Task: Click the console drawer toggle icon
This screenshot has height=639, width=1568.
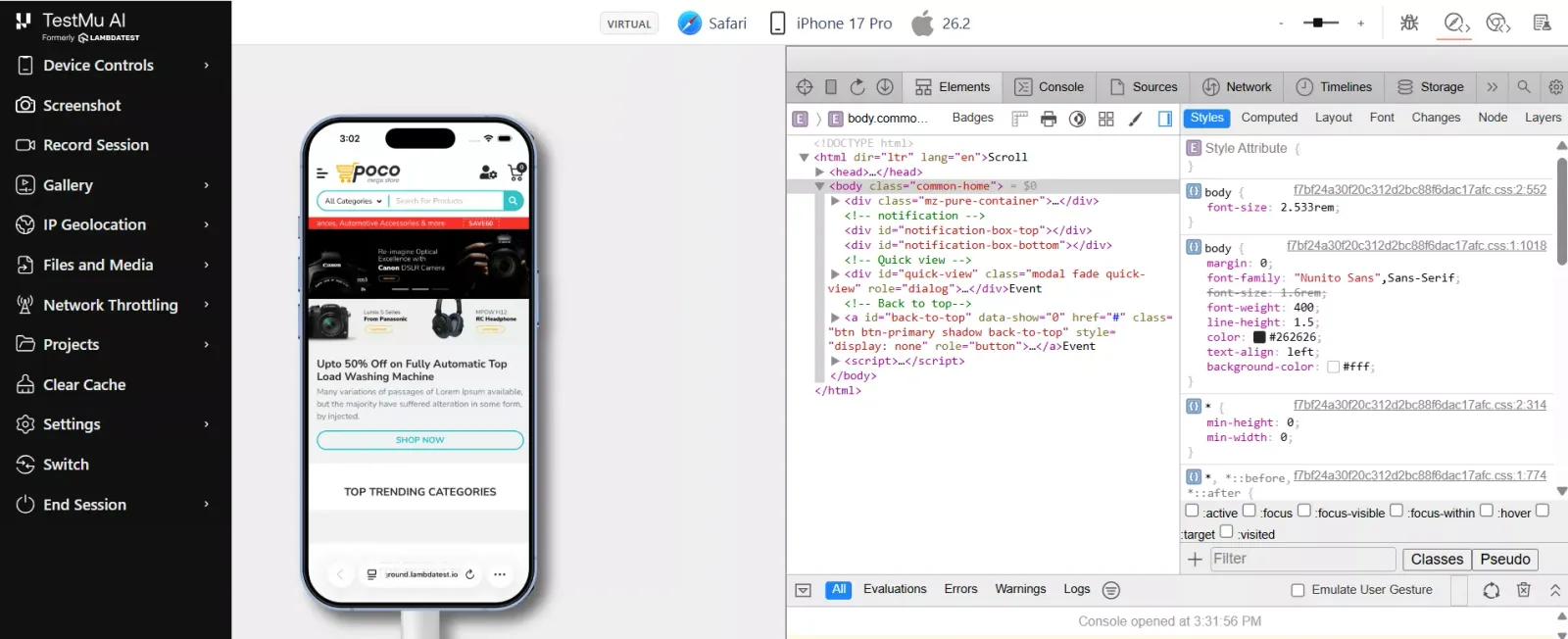Action: tap(803, 590)
